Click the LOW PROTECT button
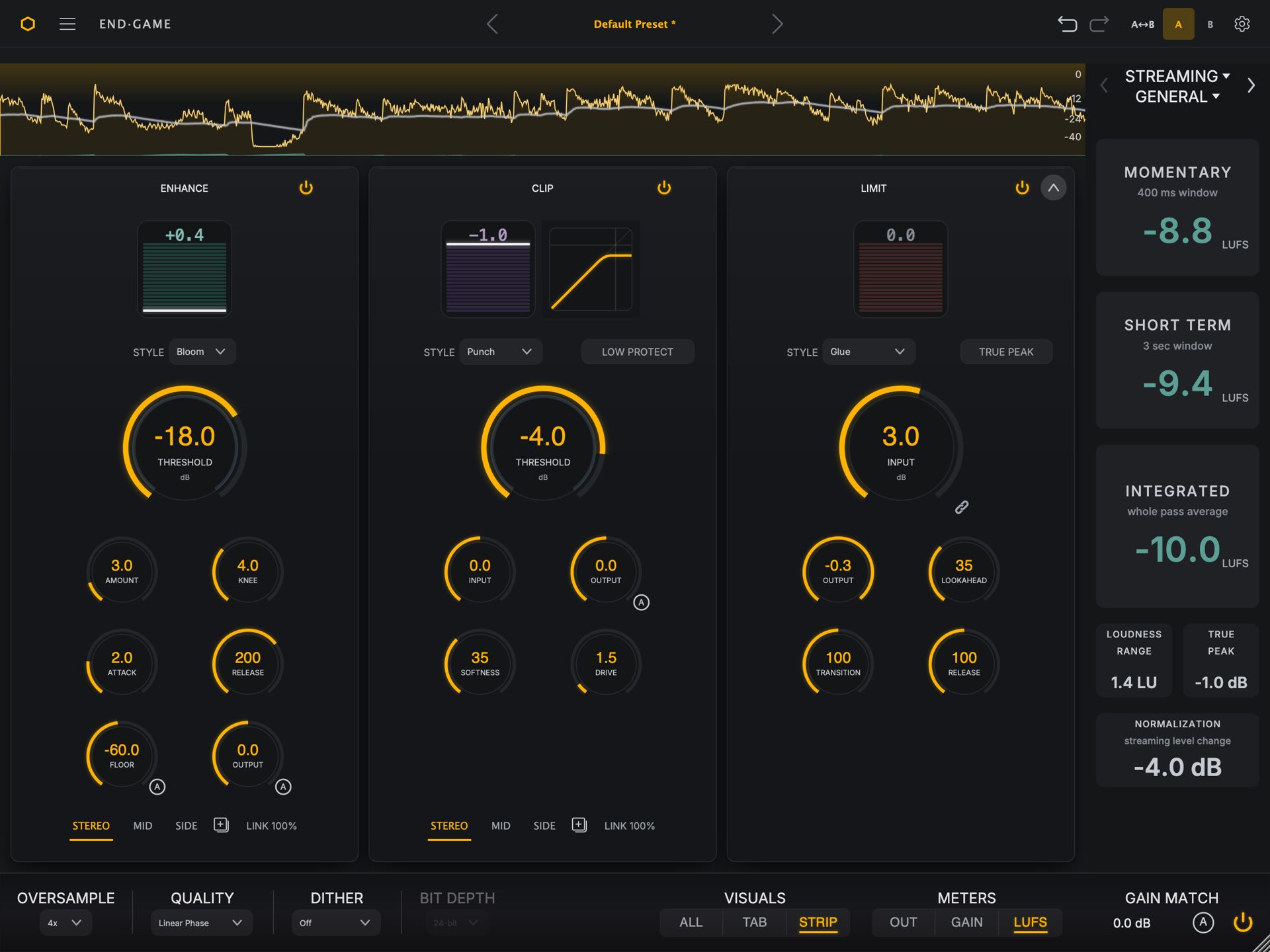The width and height of the screenshot is (1270, 952). pyautogui.click(x=638, y=352)
